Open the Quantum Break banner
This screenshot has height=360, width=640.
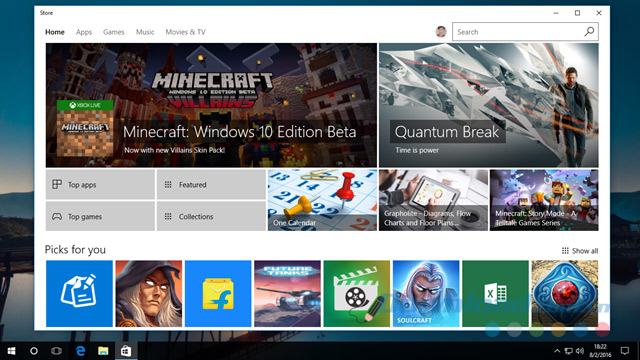489,105
